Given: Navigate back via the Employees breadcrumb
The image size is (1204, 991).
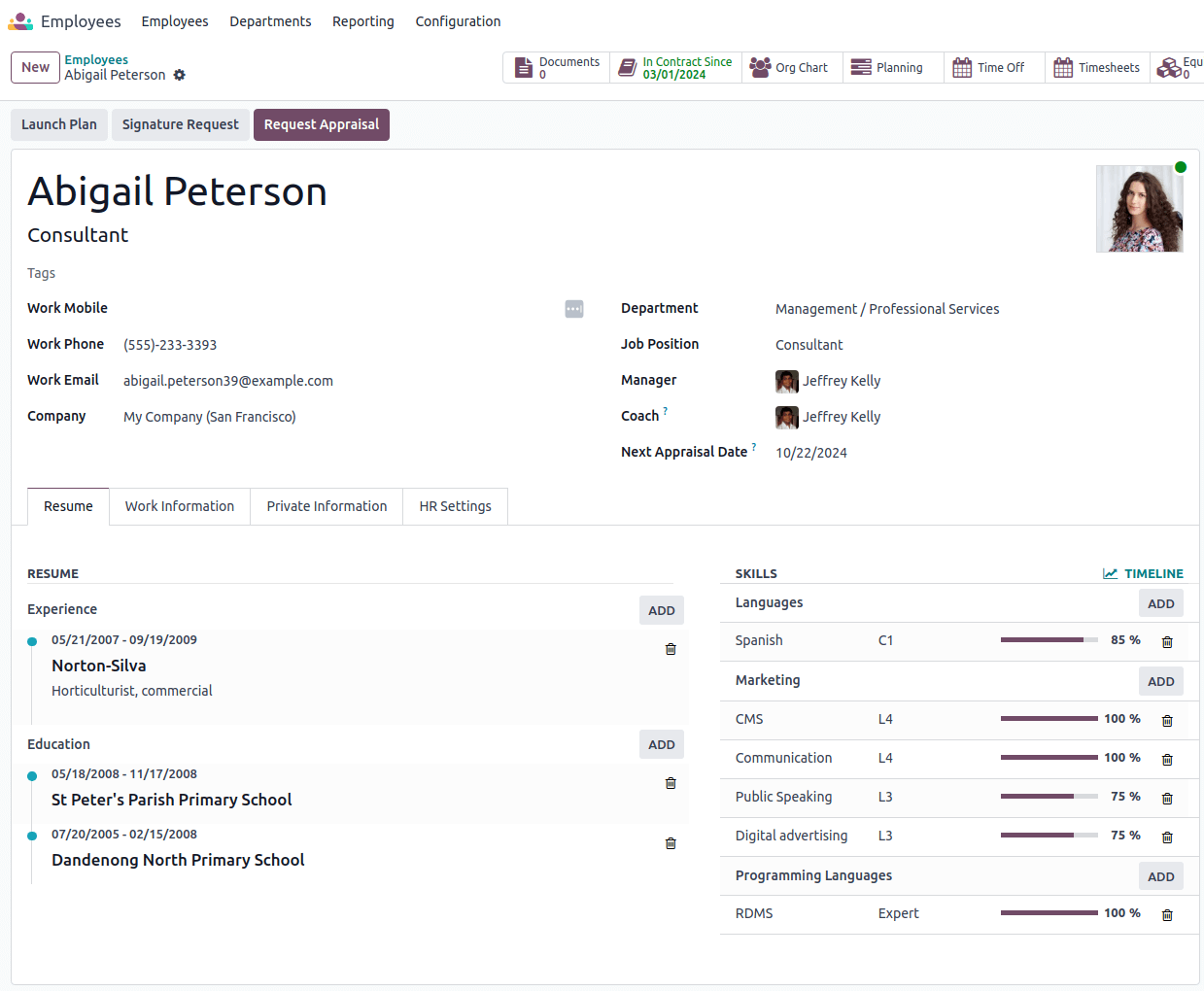Looking at the screenshot, I should point(96,59).
